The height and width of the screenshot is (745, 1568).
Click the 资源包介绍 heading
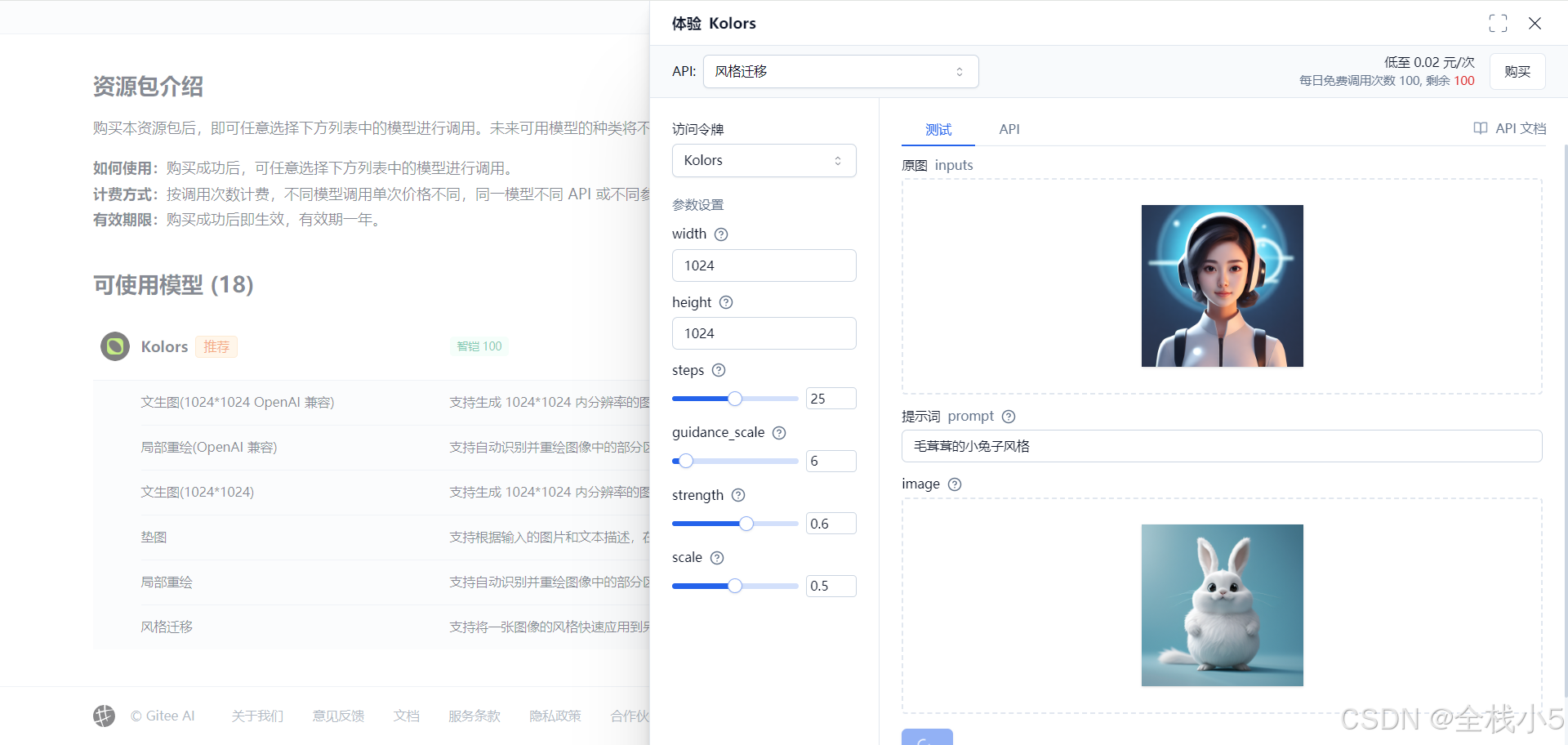[x=148, y=87]
